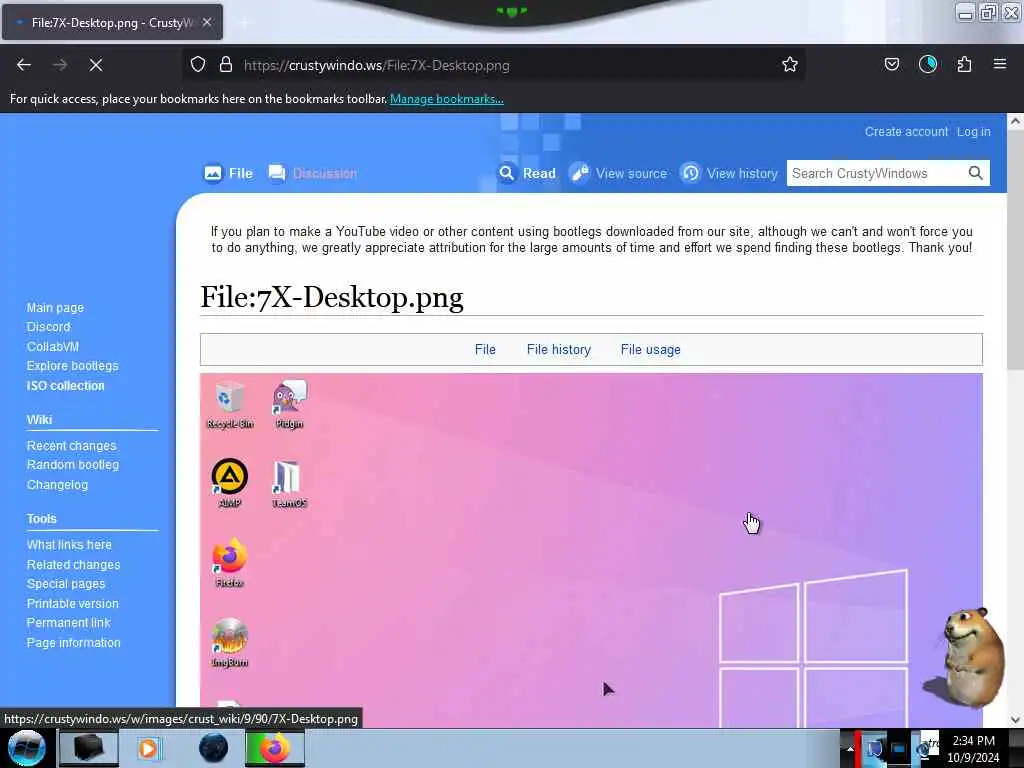Open Special pages link

[x=66, y=584]
